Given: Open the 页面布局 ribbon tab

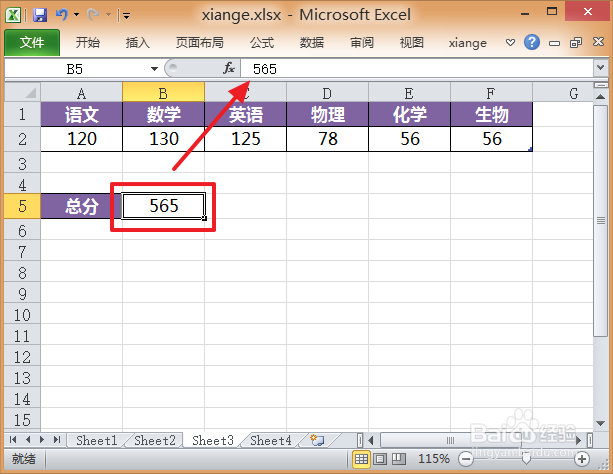Looking at the screenshot, I should pyautogui.click(x=199, y=42).
